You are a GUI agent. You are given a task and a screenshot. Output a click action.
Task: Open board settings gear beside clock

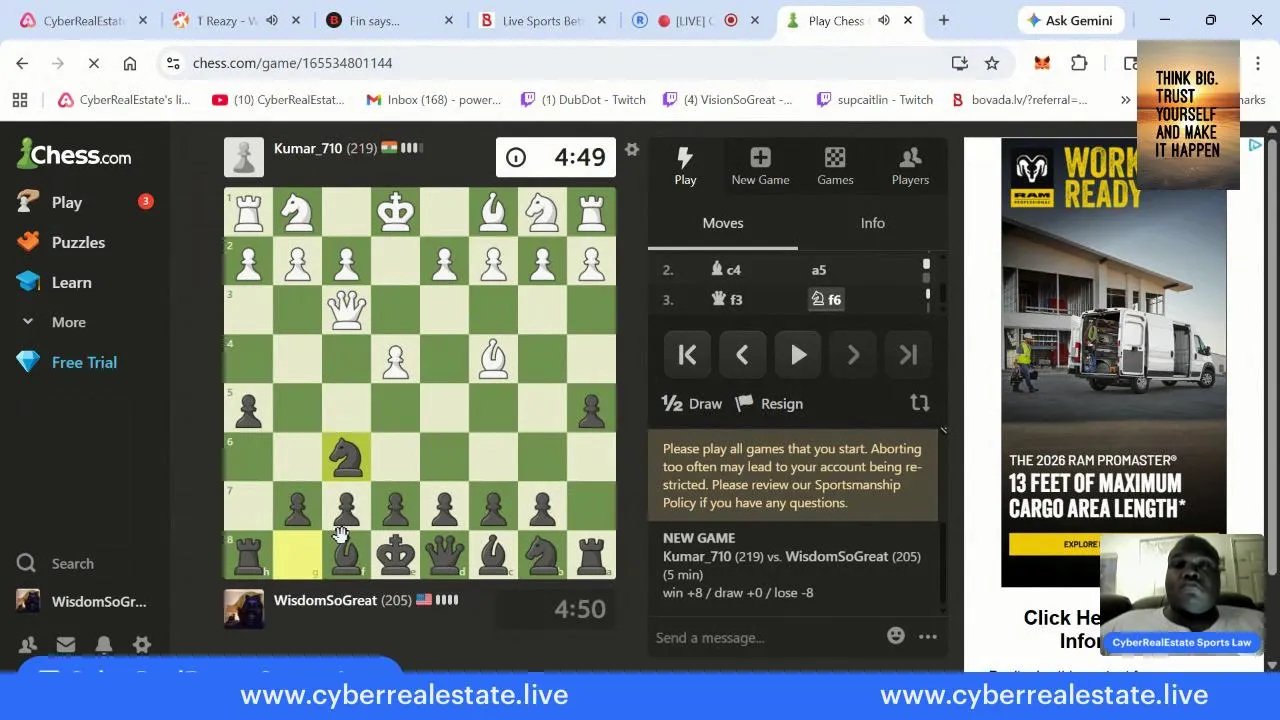[x=632, y=150]
